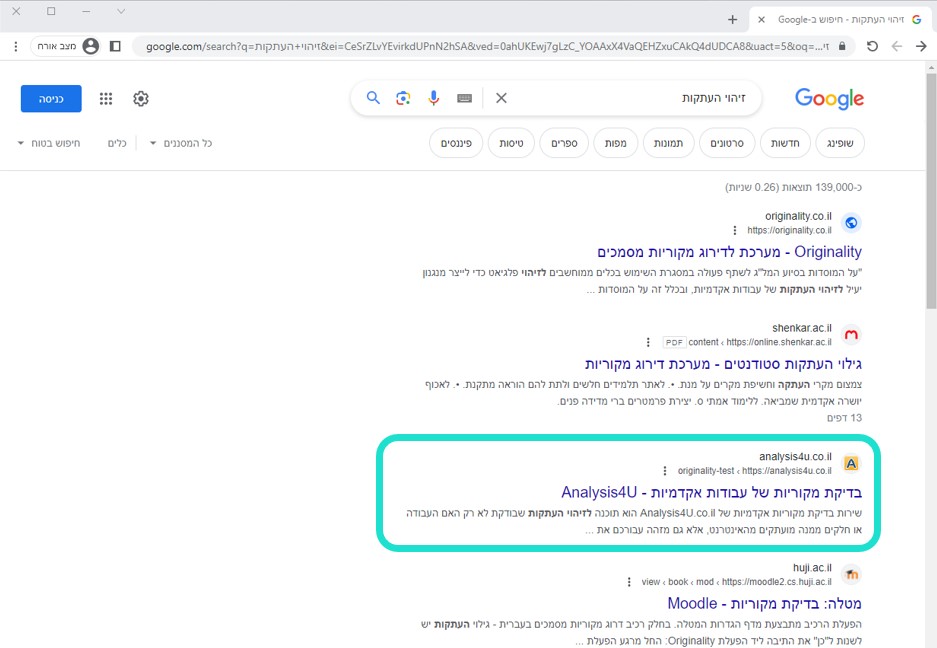Viewport: 937px width, 648px height.
Task: Toggle the Chrome side panel icon
Action: [x=115, y=46]
